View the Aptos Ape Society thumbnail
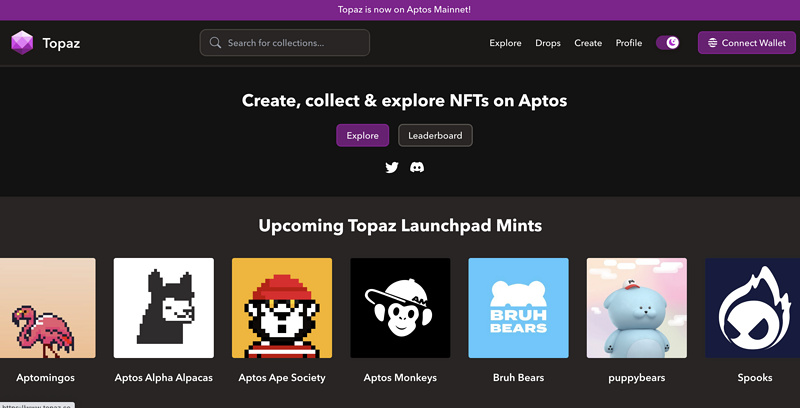 click(282, 308)
